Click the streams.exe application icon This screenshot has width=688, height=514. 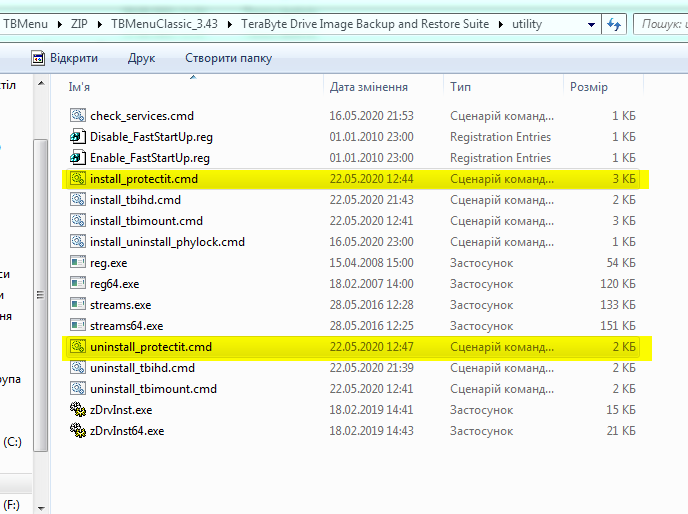click(78, 305)
